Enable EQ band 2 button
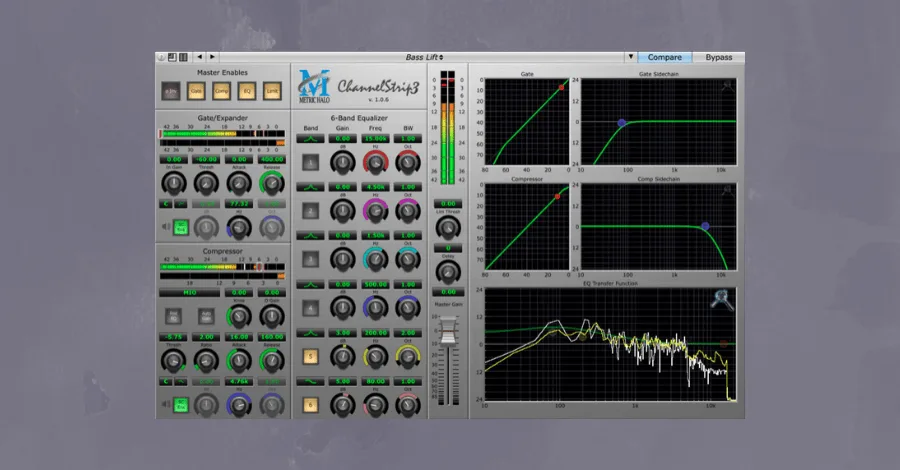Viewport: 900px width, 470px height. tap(311, 211)
